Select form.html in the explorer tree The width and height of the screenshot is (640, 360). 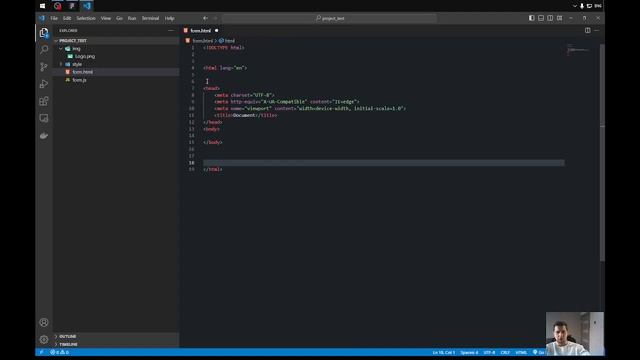tap(116, 72)
